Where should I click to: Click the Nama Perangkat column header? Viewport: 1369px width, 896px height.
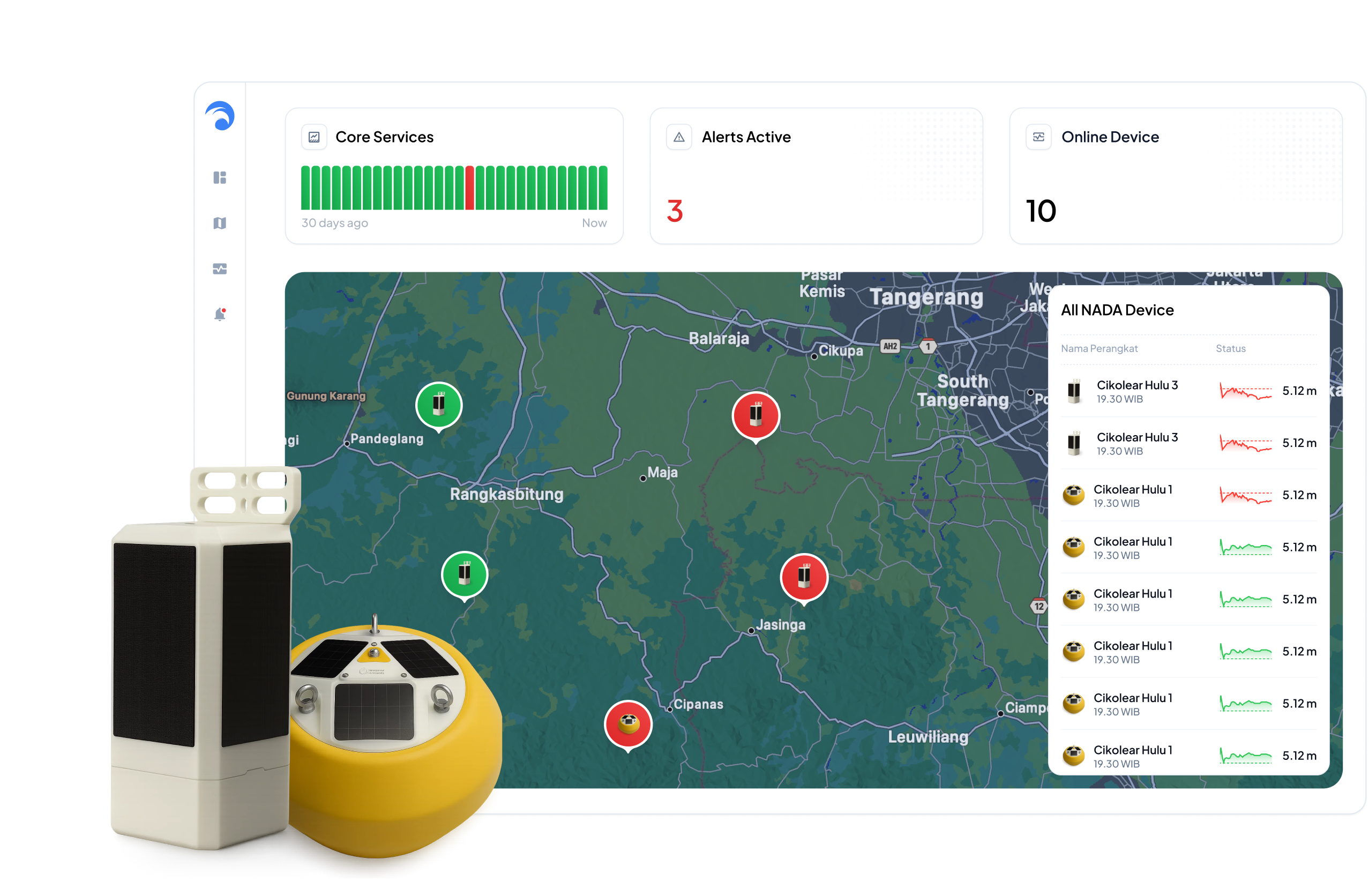pos(1099,349)
